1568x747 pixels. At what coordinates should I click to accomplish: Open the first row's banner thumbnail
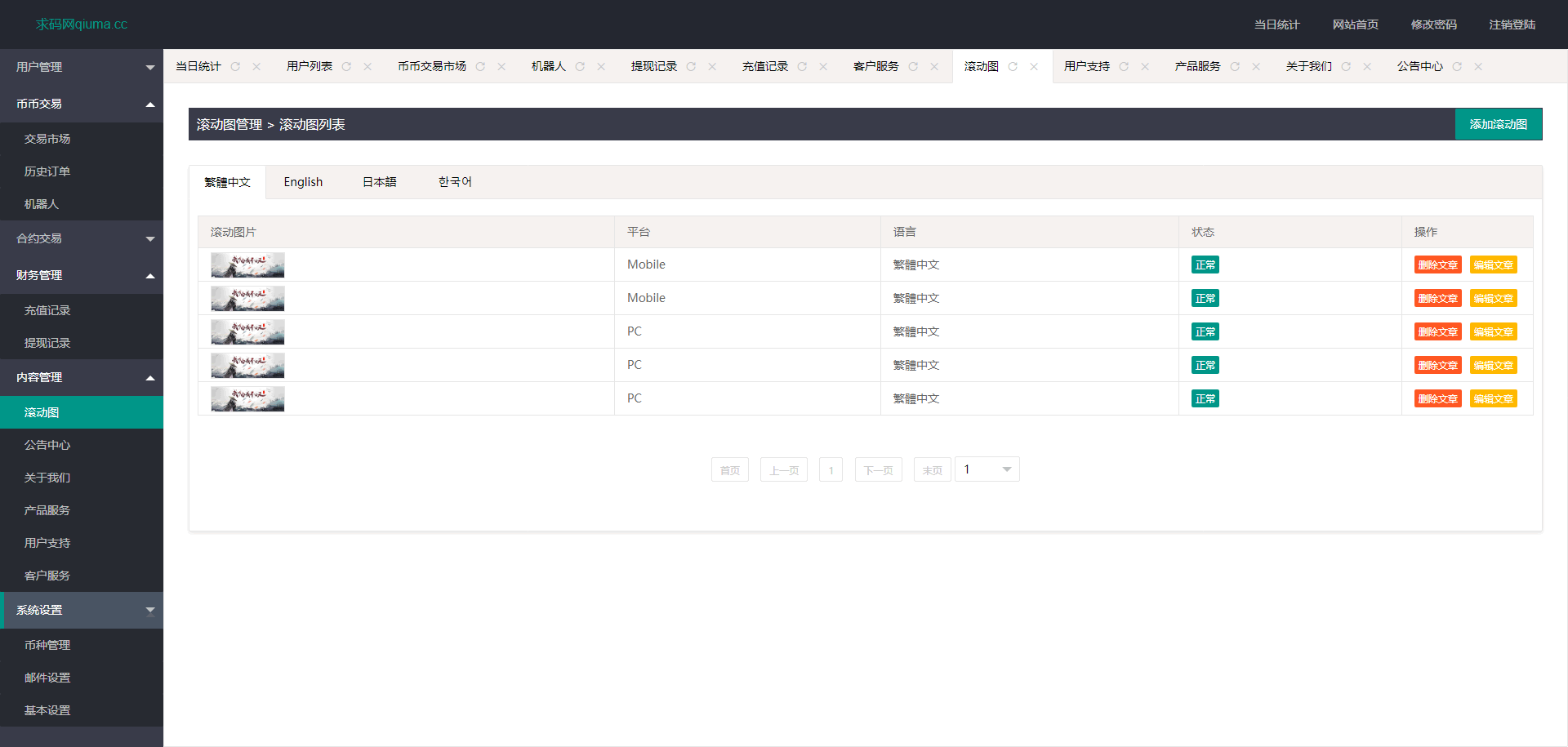[247, 265]
